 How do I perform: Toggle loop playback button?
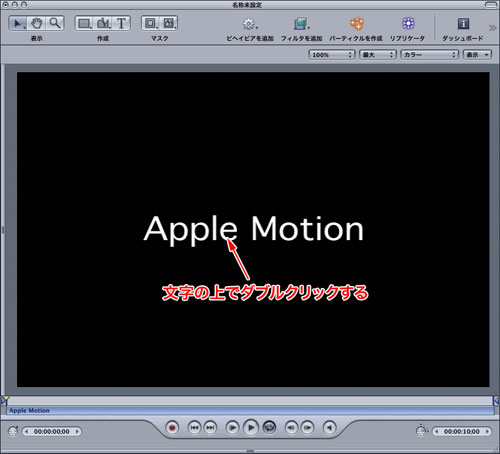click(x=269, y=427)
